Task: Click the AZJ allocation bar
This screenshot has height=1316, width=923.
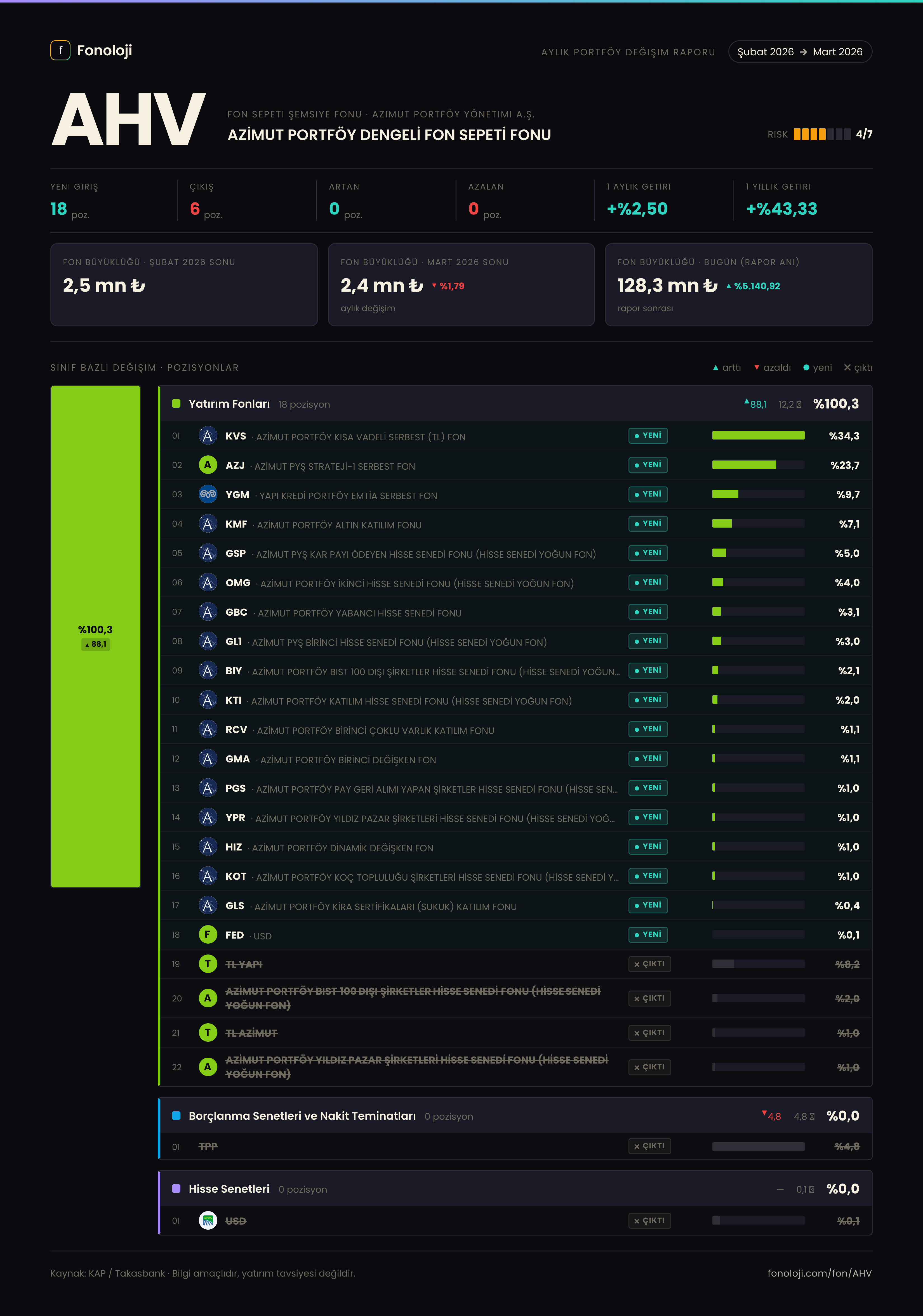Action: click(758, 466)
